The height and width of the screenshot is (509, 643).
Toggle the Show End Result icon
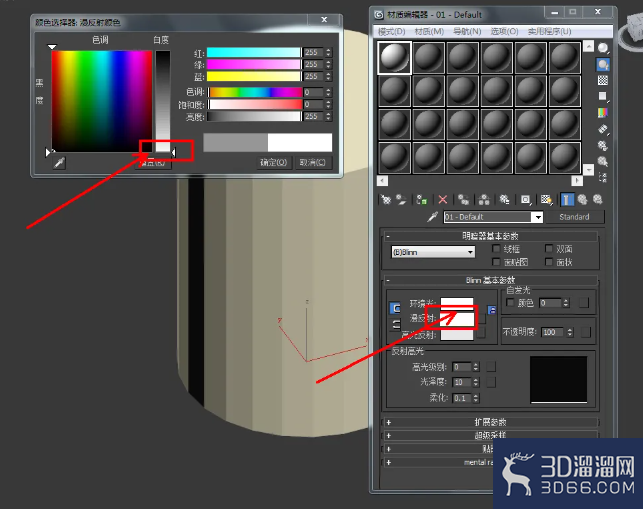point(567,200)
